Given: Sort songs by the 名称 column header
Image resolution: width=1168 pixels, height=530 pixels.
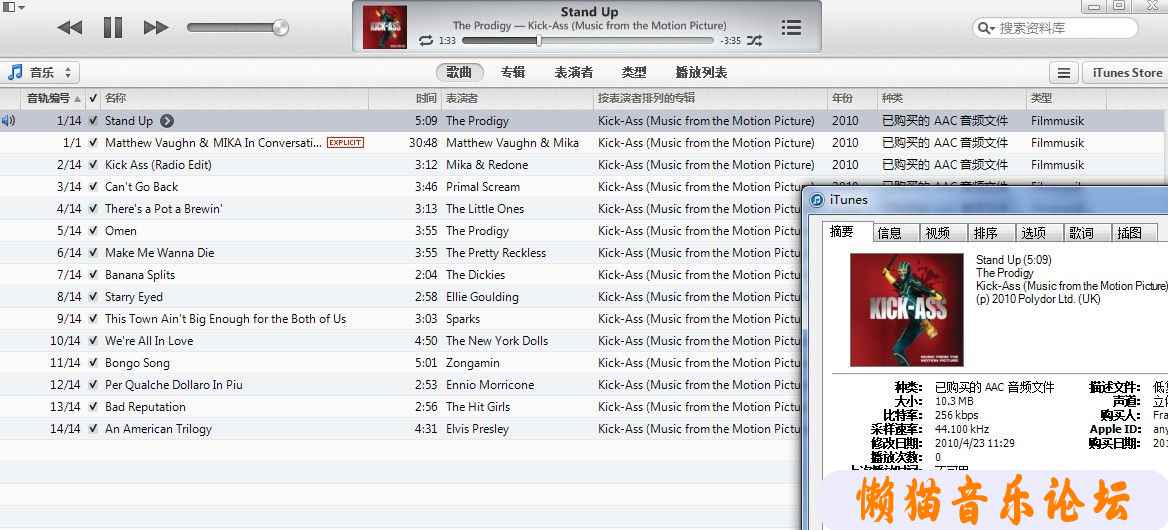Looking at the screenshot, I should point(235,98).
